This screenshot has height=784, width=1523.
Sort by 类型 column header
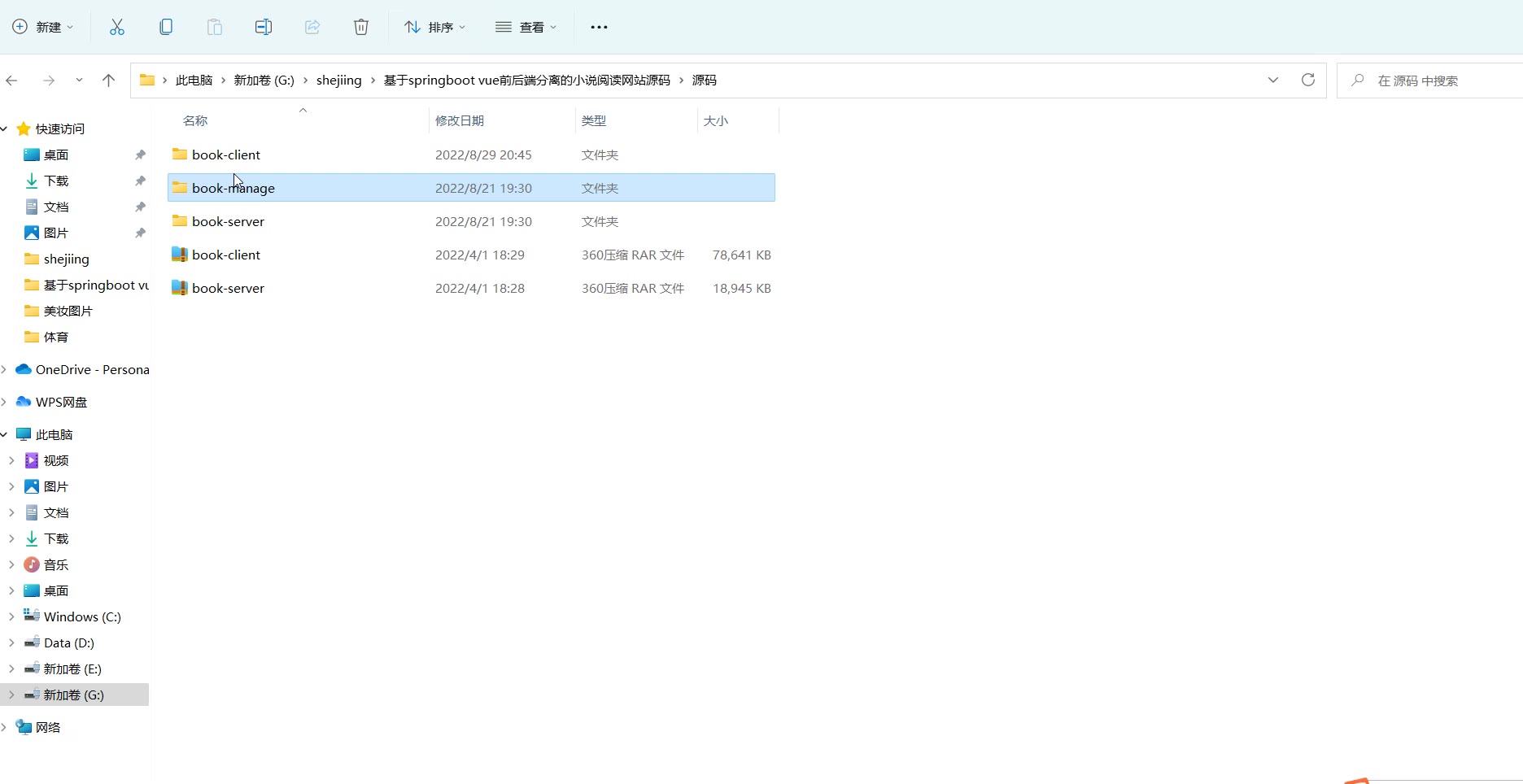pos(594,120)
